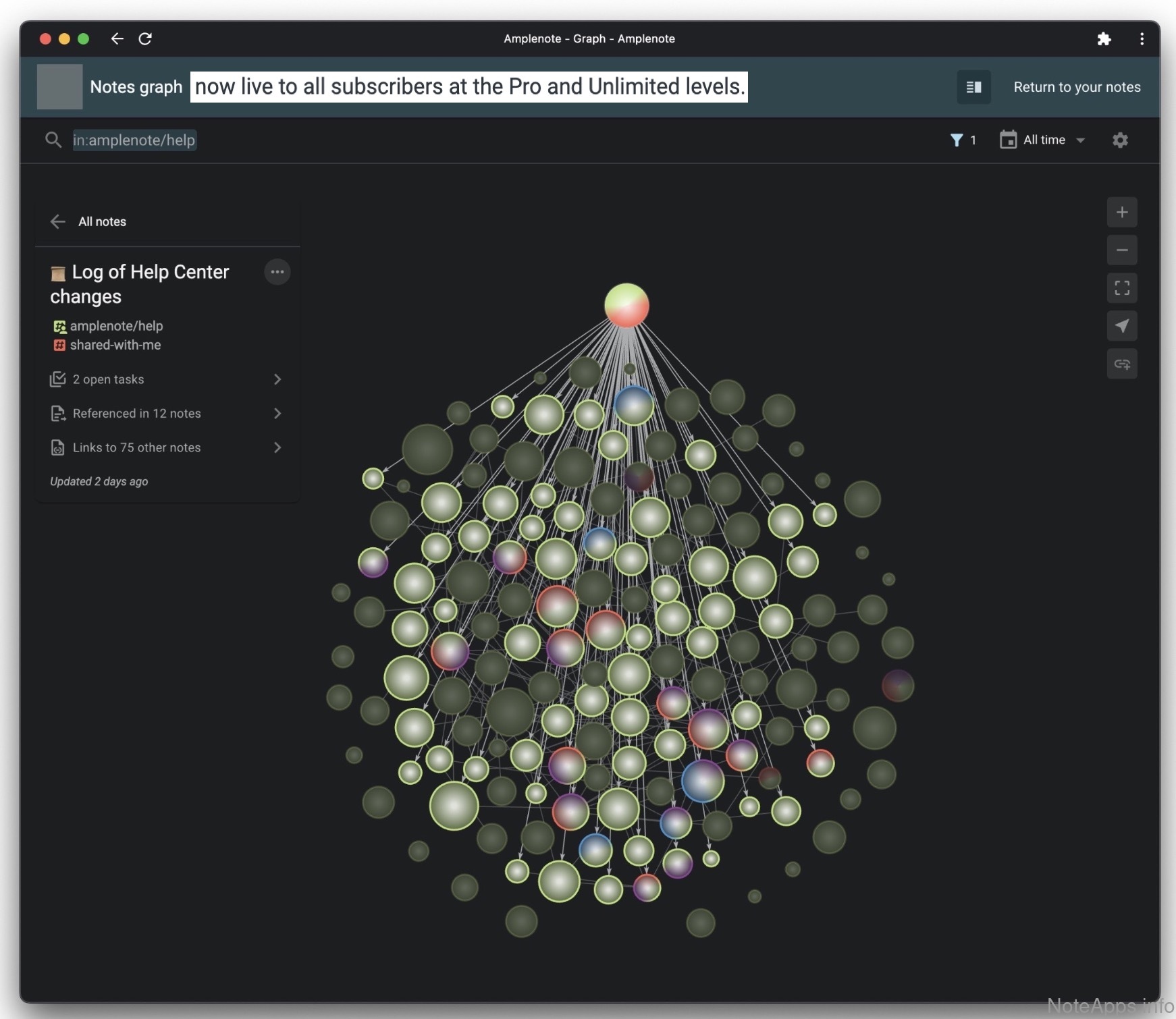Go back to All notes

pyautogui.click(x=88, y=221)
